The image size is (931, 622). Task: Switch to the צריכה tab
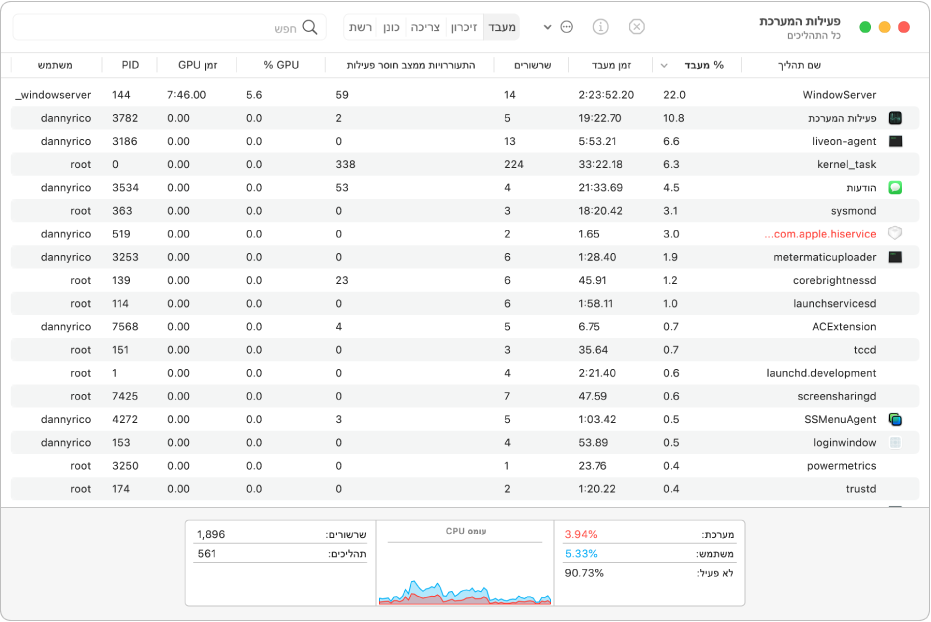click(425, 27)
